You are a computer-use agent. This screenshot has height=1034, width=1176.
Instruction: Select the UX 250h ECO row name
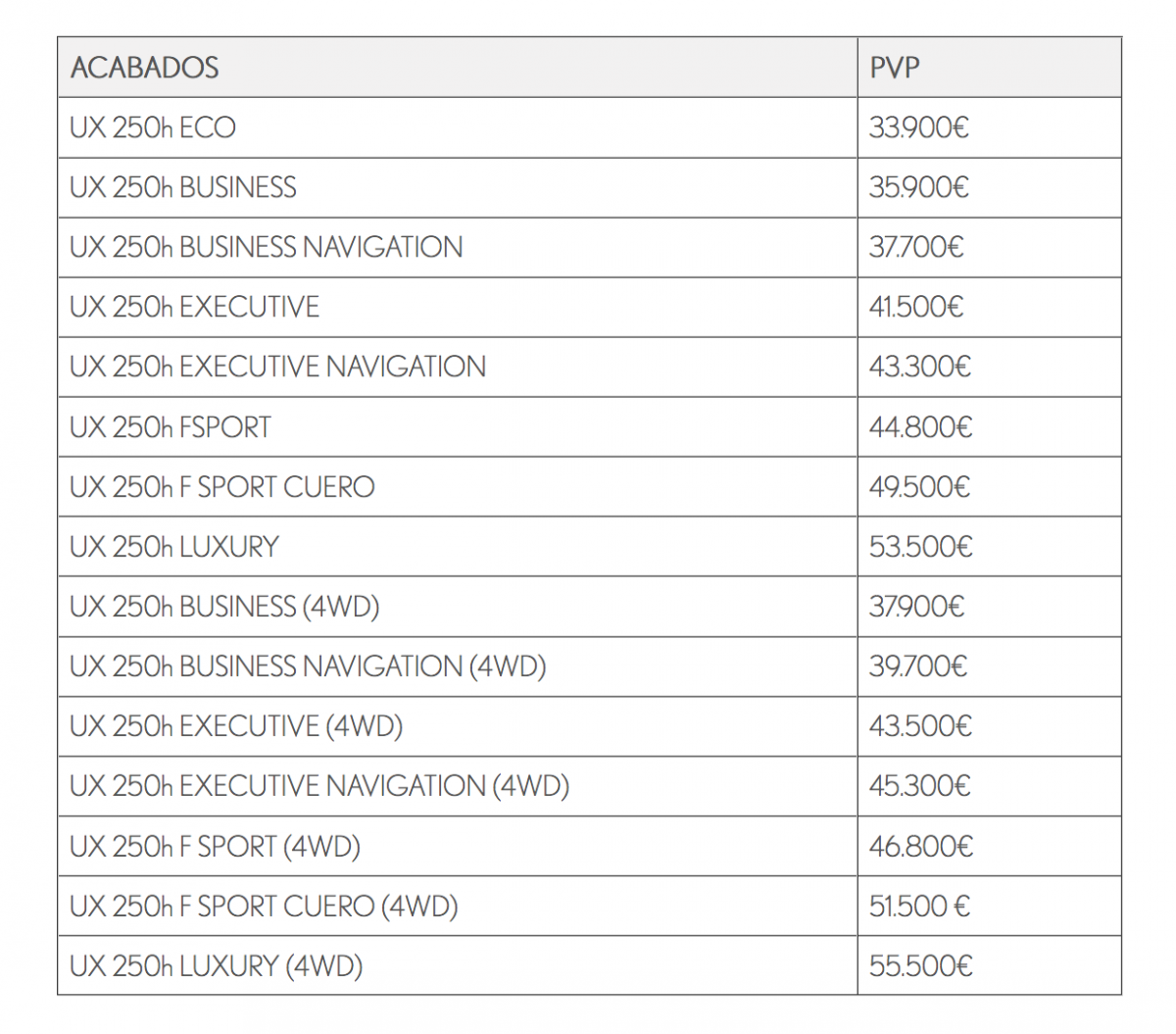pos(153,127)
